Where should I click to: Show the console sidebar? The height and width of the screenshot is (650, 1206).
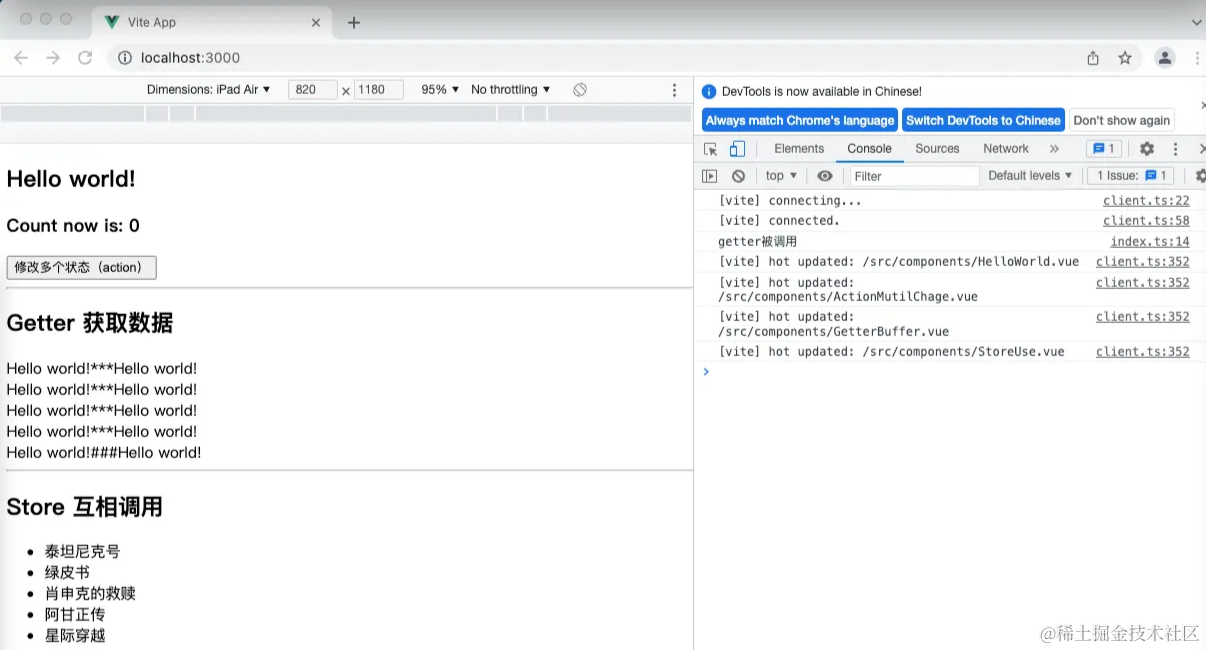pos(709,176)
